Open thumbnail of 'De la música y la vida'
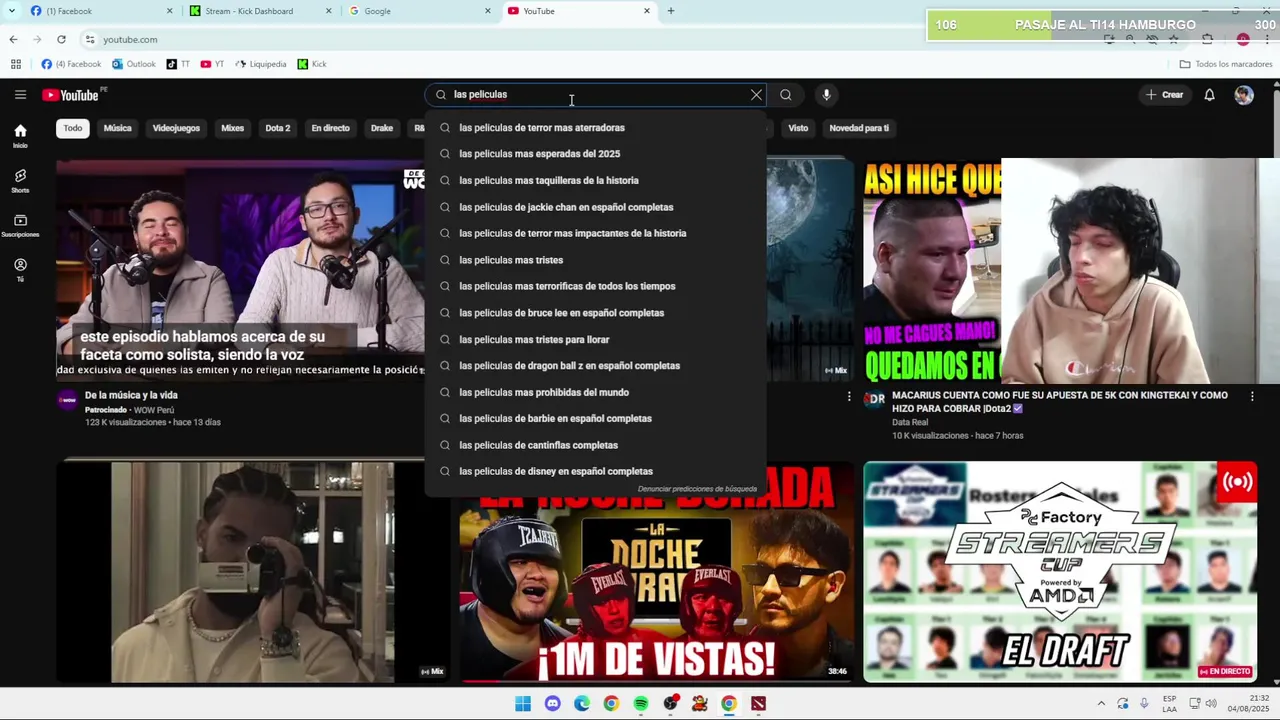This screenshot has width=1280, height=720. pos(240,270)
